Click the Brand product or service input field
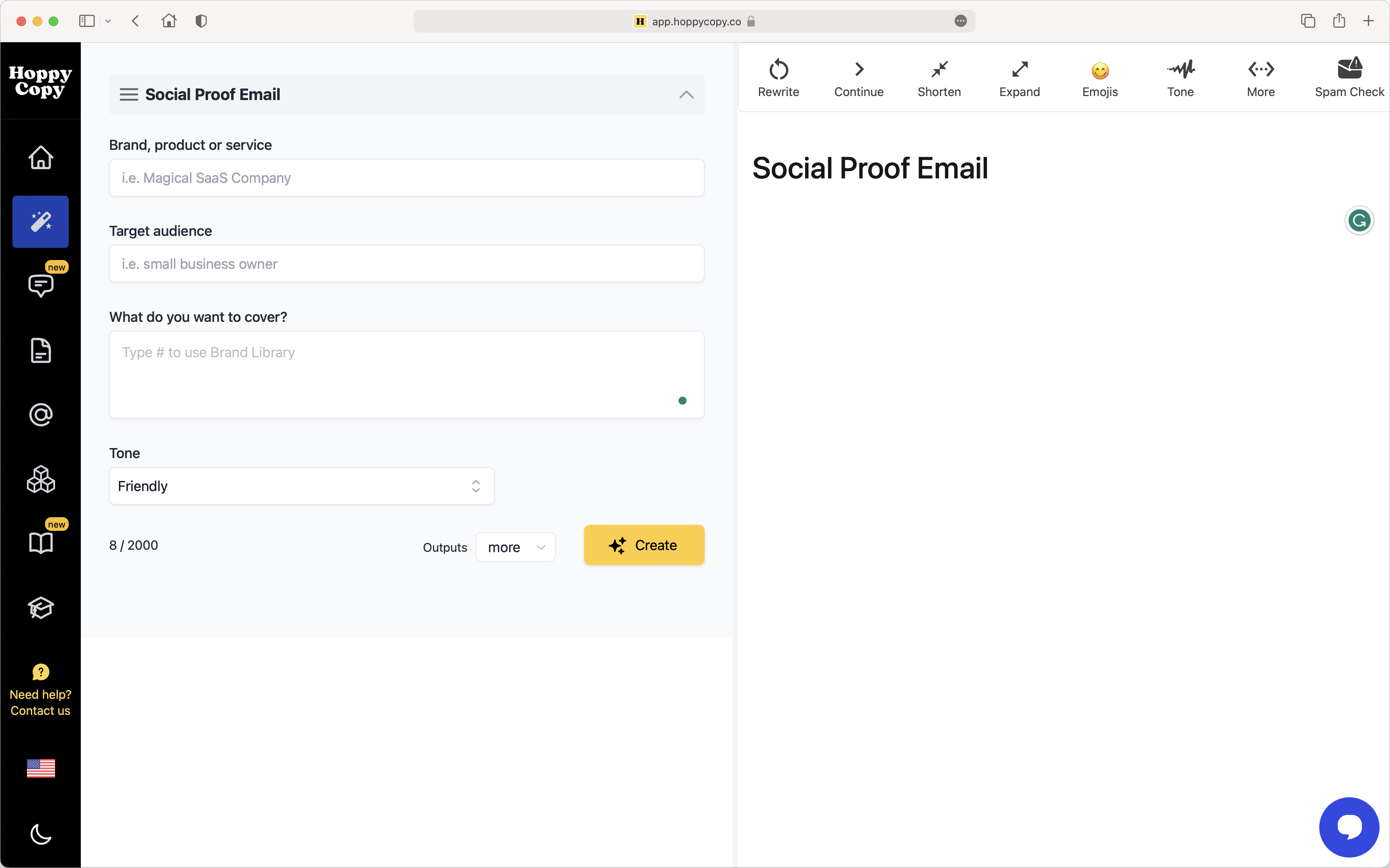 tap(406, 177)
